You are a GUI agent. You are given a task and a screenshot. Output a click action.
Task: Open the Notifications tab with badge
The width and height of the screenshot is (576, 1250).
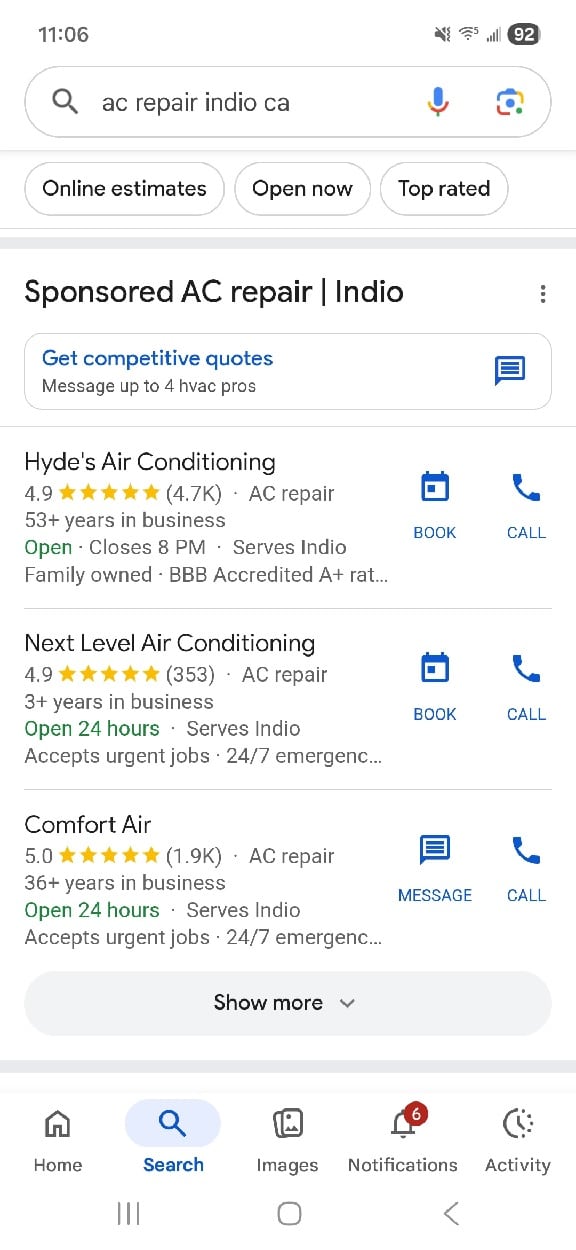pyautogui.click(x=402, y=1140)
